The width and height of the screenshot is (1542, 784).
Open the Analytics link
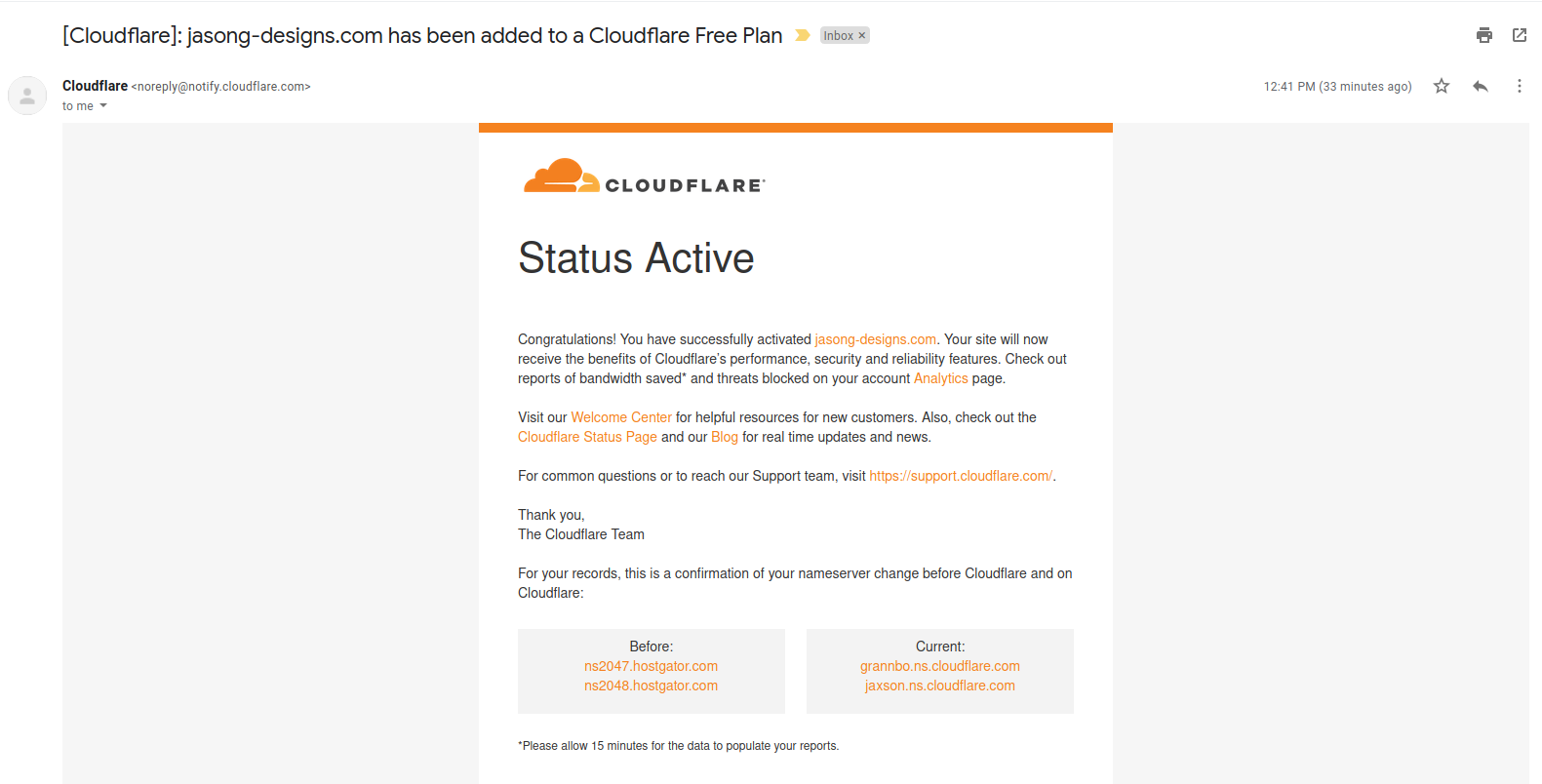coord(940,378)
